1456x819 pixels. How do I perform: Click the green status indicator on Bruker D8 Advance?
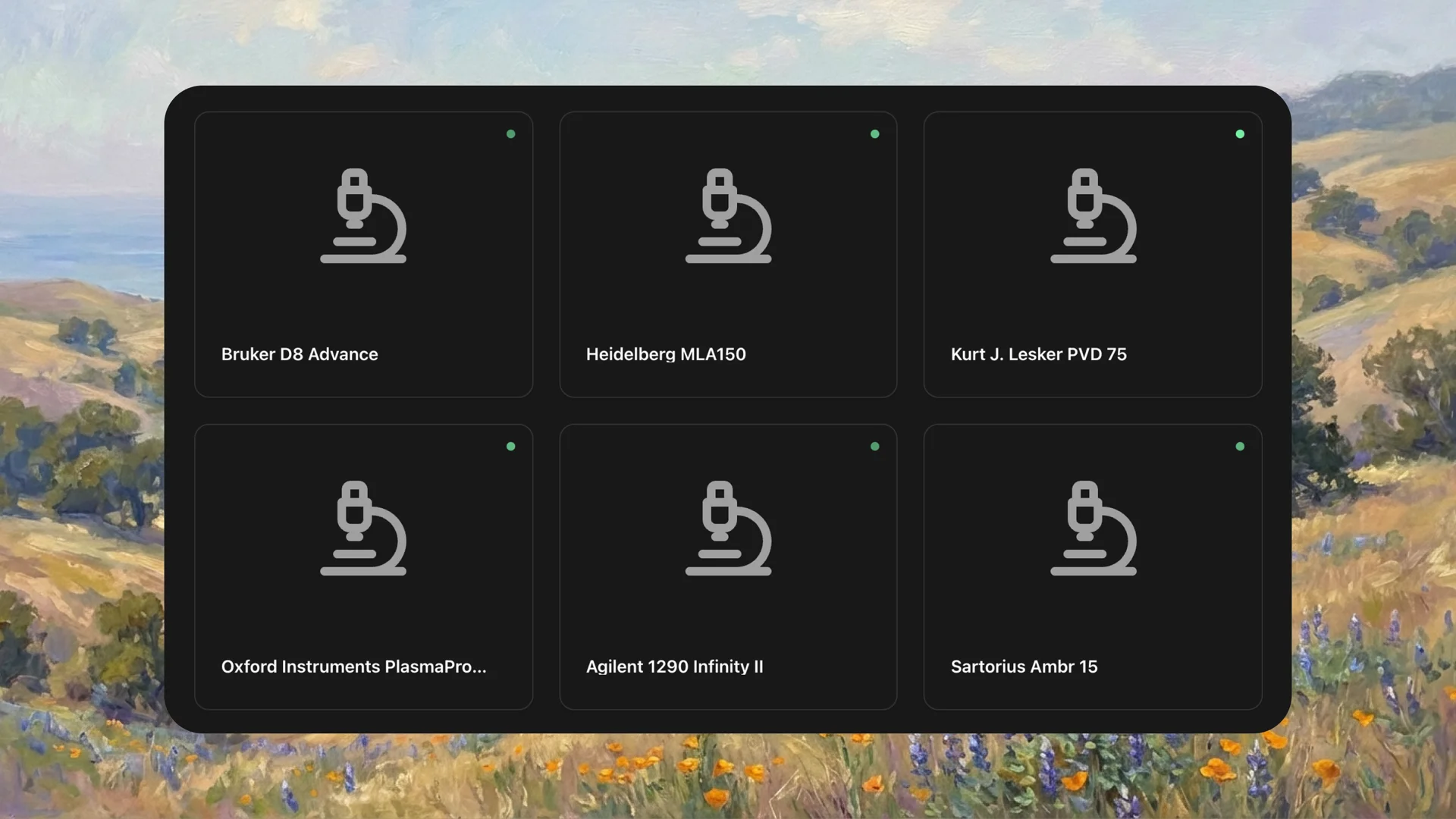coord(511,133)
